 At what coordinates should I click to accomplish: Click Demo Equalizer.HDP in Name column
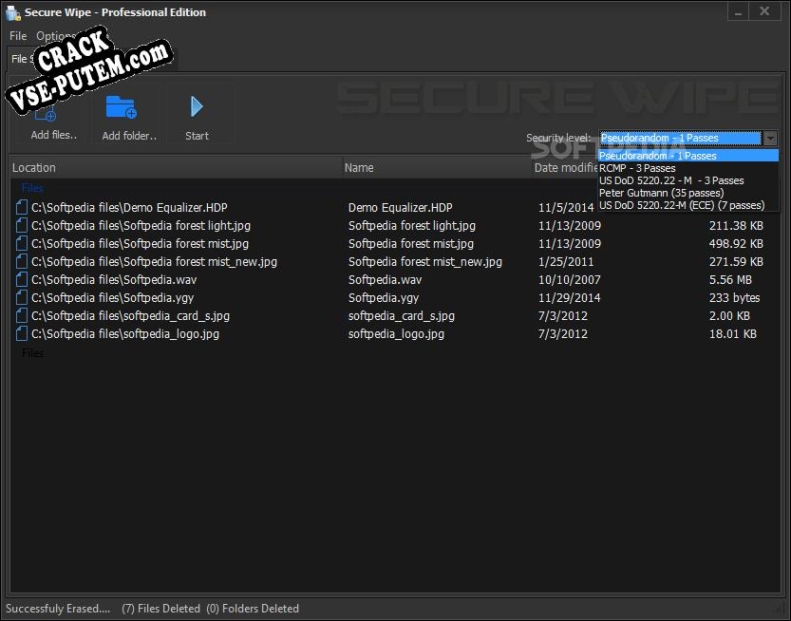(x=400, y=207)
